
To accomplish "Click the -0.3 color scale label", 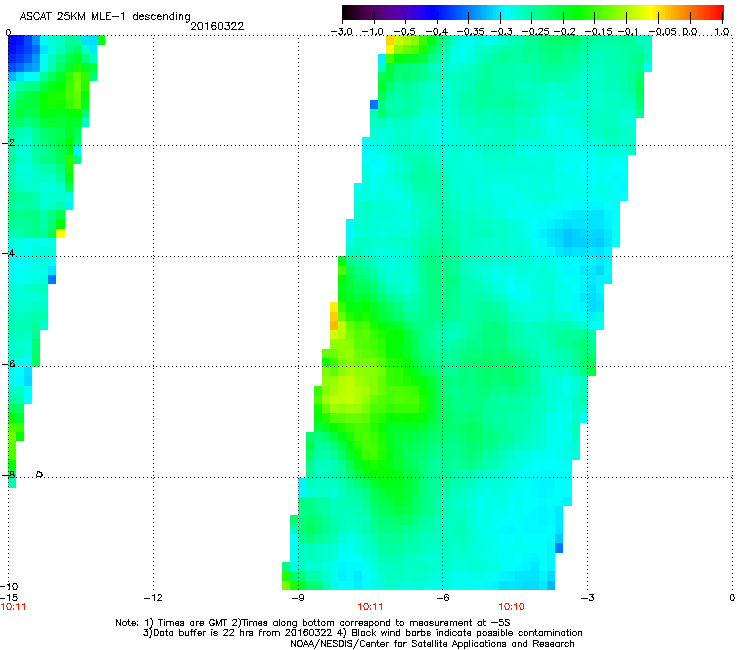I will pyautogui.click(x=501, y=32).
